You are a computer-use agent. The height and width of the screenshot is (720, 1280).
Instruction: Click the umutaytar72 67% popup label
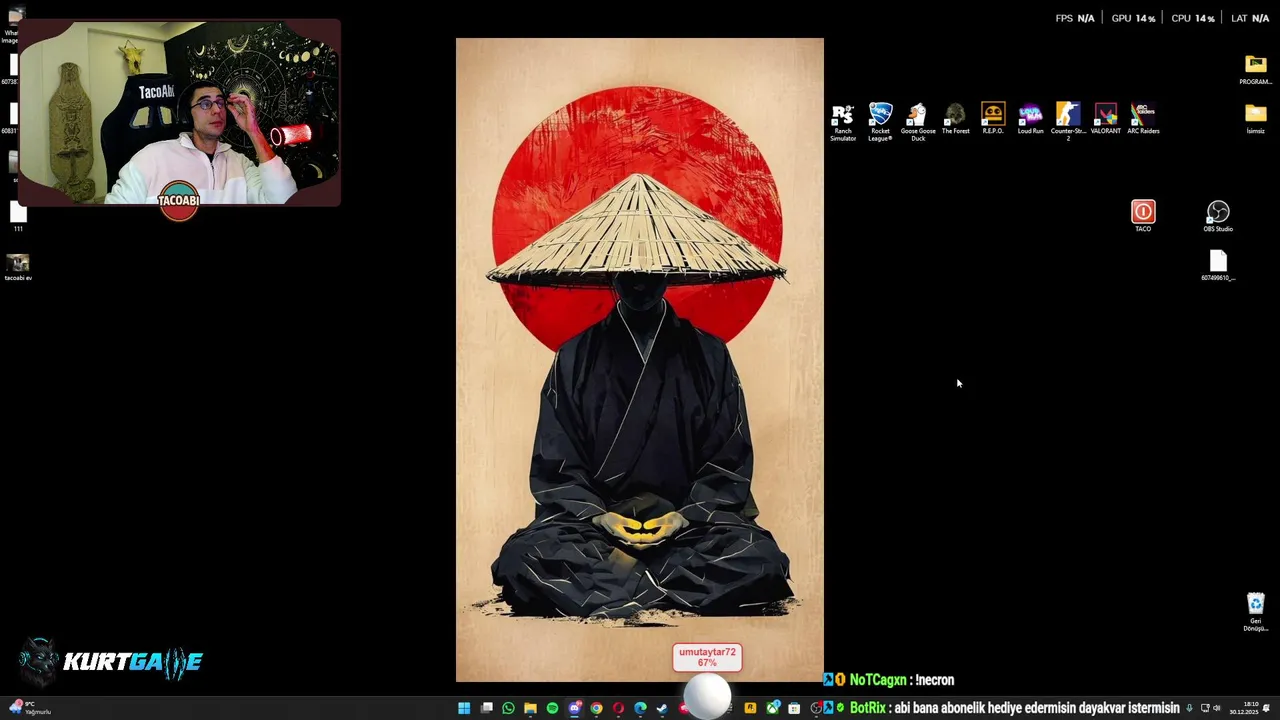coord(707,657)
